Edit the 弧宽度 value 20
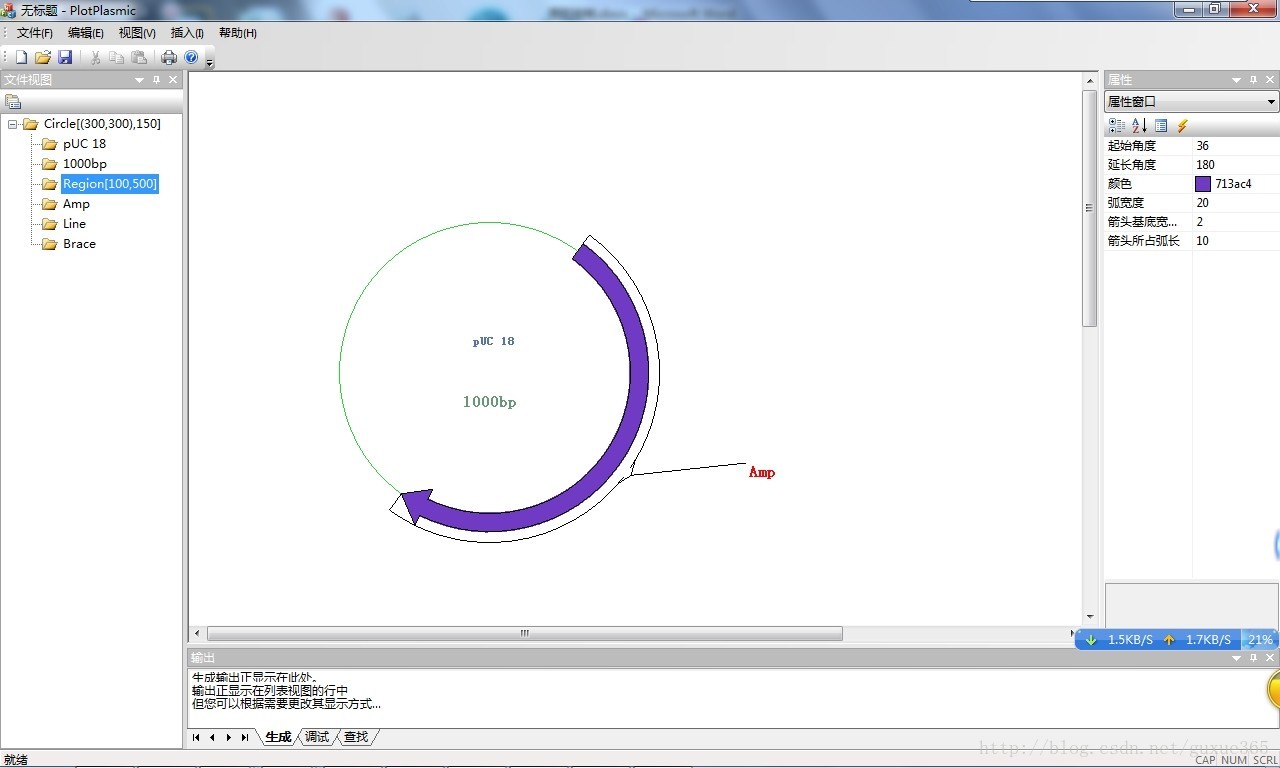This screenshot has height=768, width=1280. [1236, 203]
